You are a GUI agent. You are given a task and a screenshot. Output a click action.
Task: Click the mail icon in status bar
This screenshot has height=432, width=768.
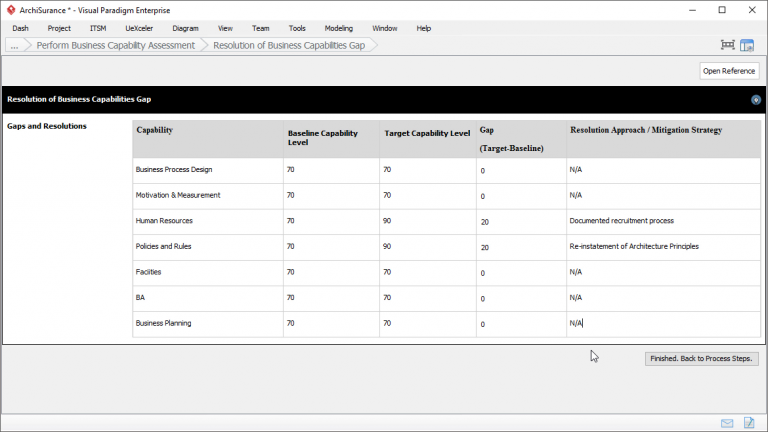(727, 423)
